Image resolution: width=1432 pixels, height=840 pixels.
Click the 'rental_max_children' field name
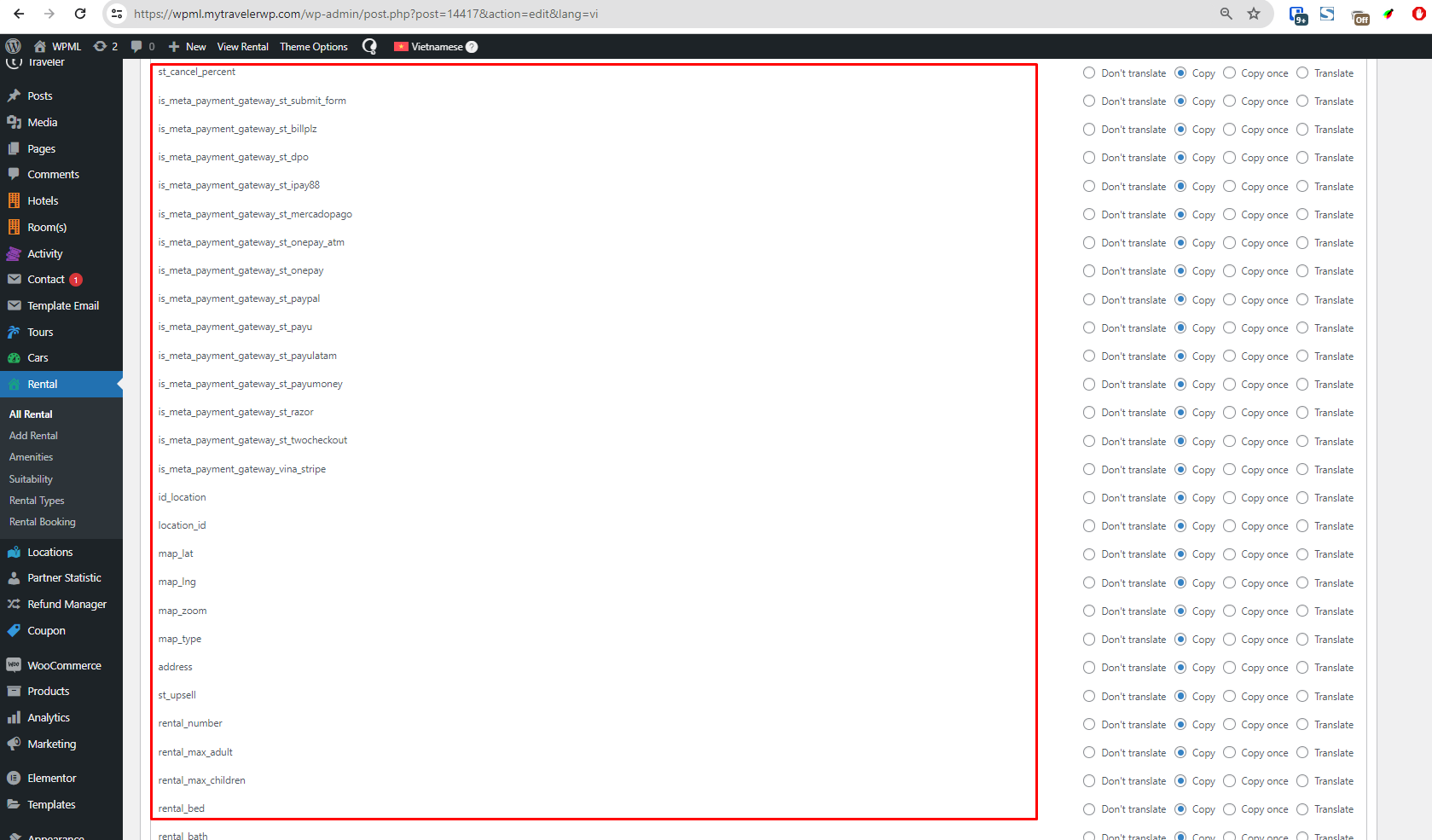pos(201,781)
